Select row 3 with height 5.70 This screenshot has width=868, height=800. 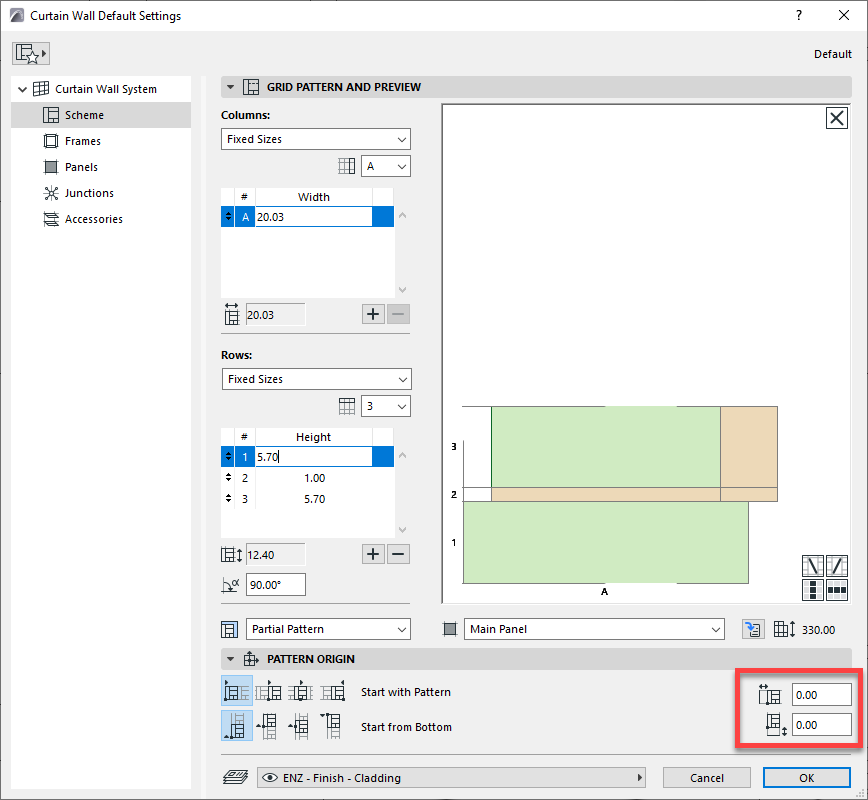tap(307, 499)
